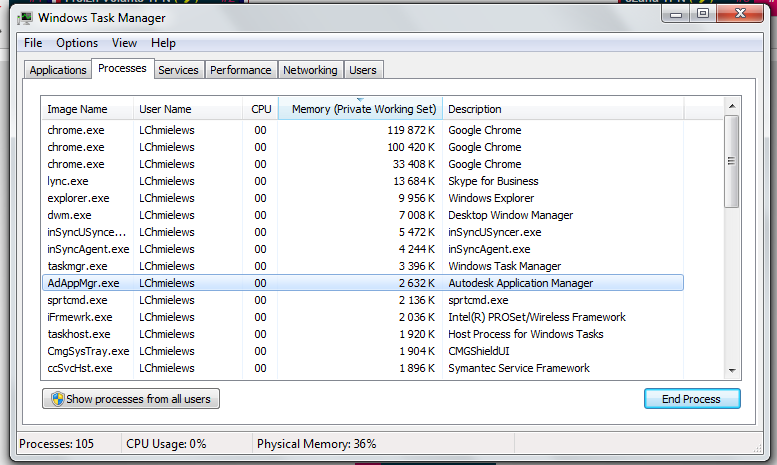Open the Help menu

pyautogui.click(x=163, y=43)
